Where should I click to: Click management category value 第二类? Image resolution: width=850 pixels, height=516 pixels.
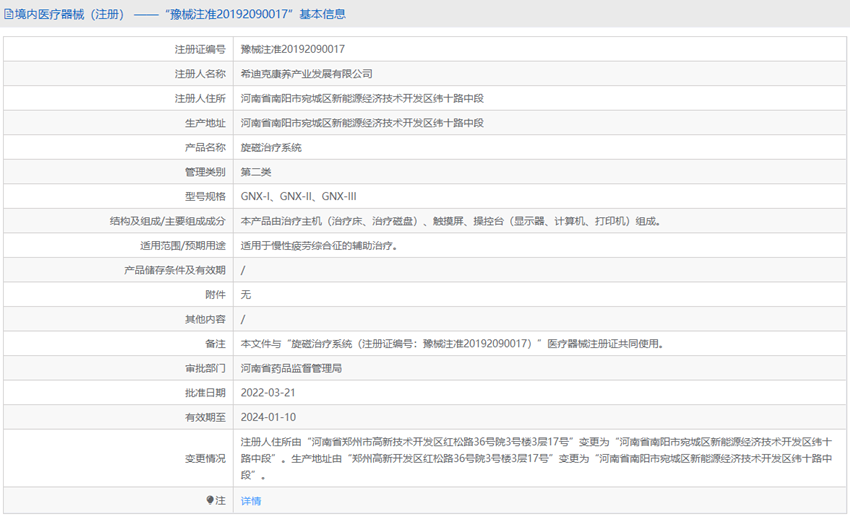256,172
